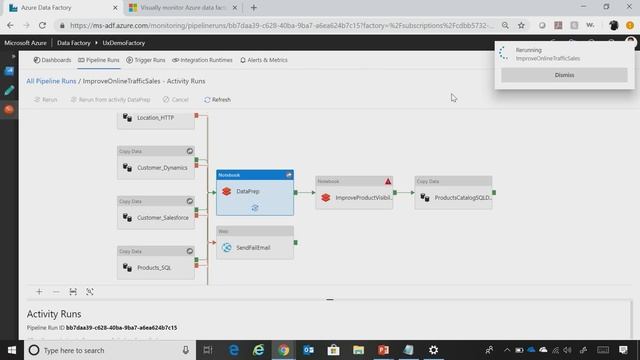Click UxDemoFactory in the header
Viewport: 640px width, 360px height.
[124, 43]
